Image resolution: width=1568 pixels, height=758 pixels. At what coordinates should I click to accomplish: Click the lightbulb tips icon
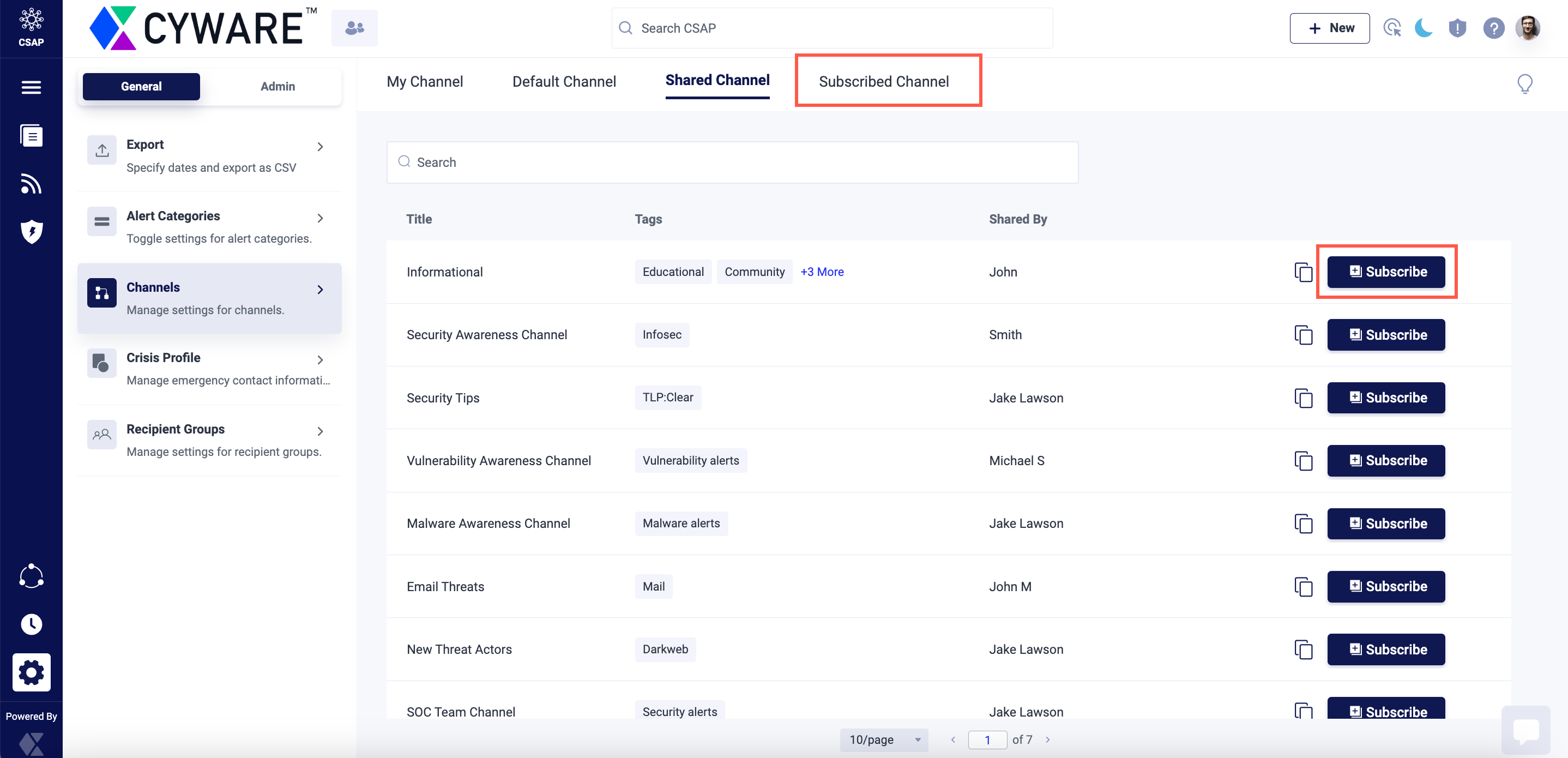coord(1524,83)
